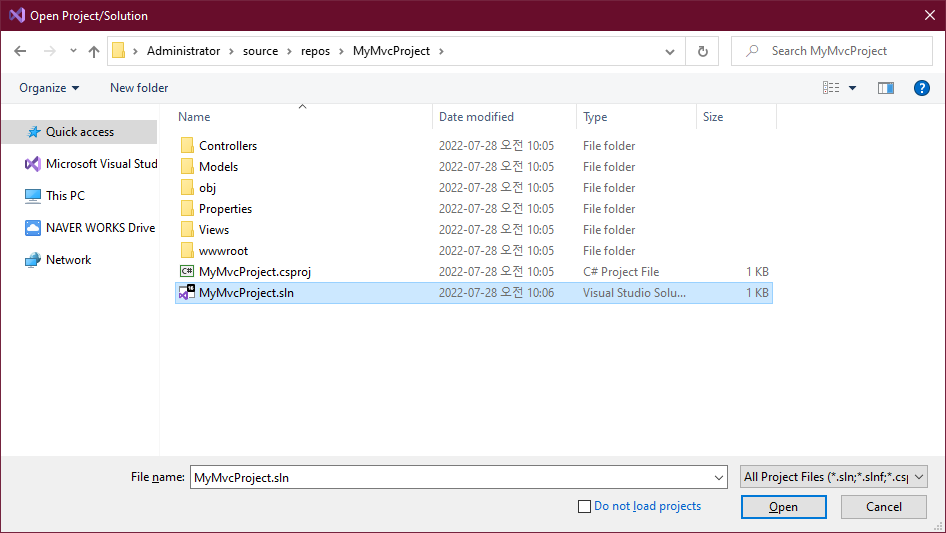Open the All Project Files type filter
946x533 pixels.
(833, 477)
